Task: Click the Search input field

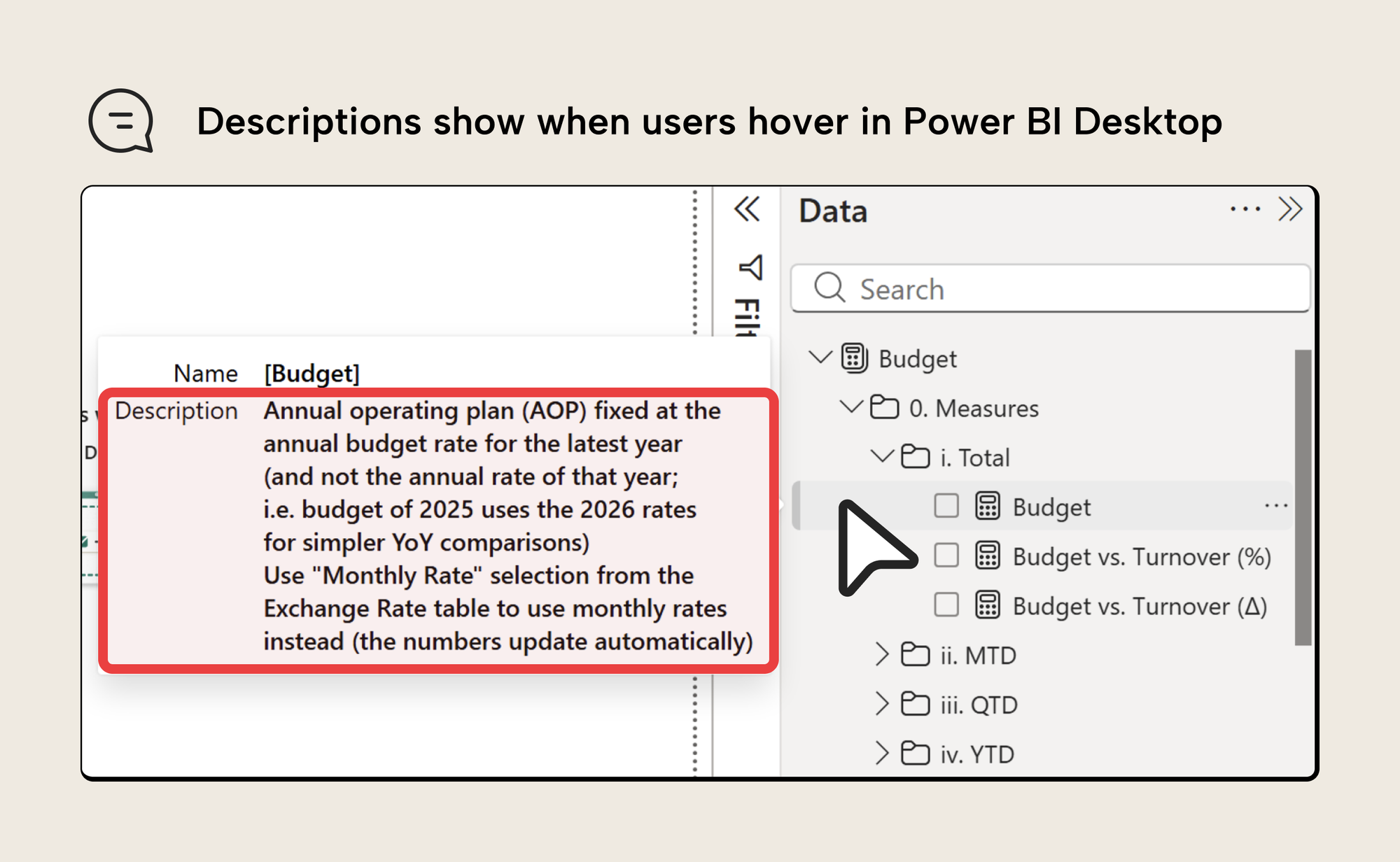Action: point(1050,288)
